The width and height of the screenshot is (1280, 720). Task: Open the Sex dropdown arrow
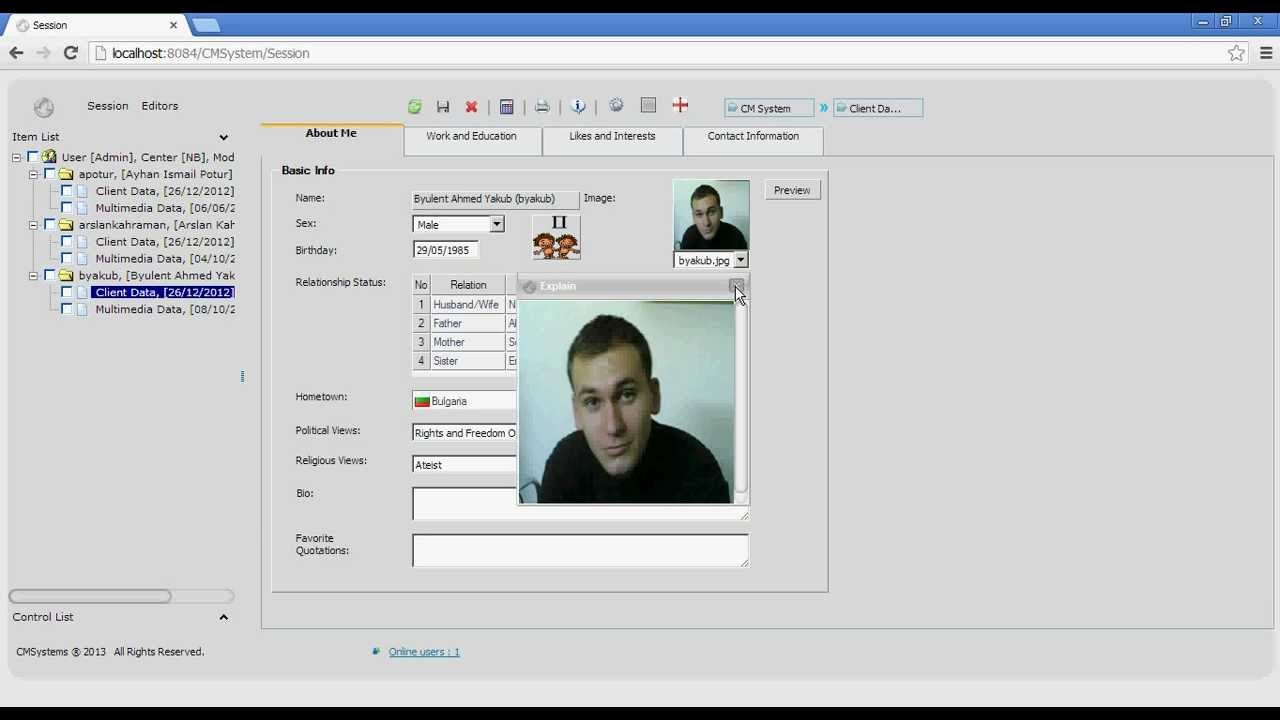coord(496,224)
